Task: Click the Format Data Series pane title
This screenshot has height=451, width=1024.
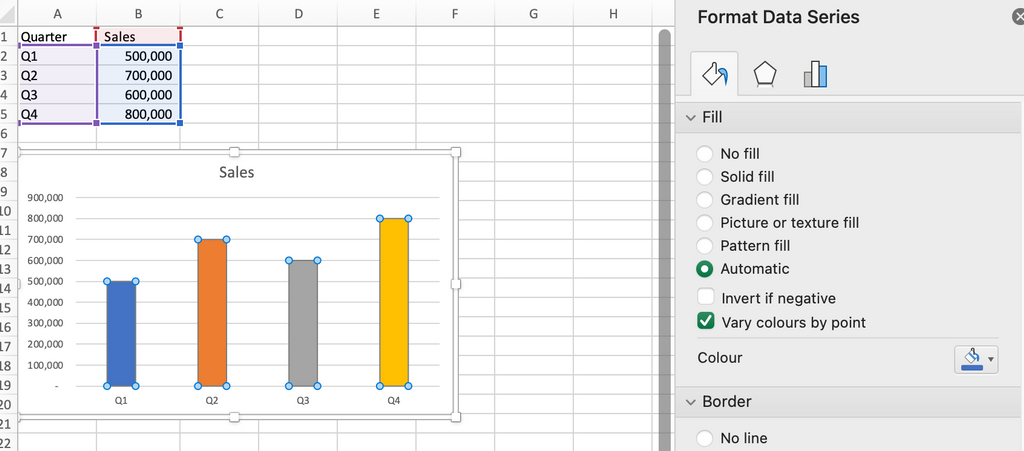Action: pyautogui.click(x=778, y=17)
